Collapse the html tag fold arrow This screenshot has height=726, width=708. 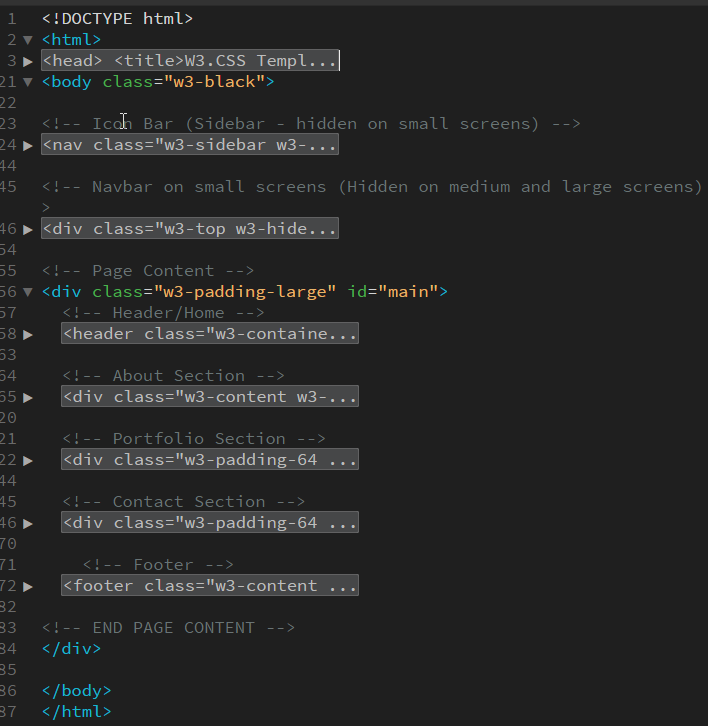click(x=28, y=40)
